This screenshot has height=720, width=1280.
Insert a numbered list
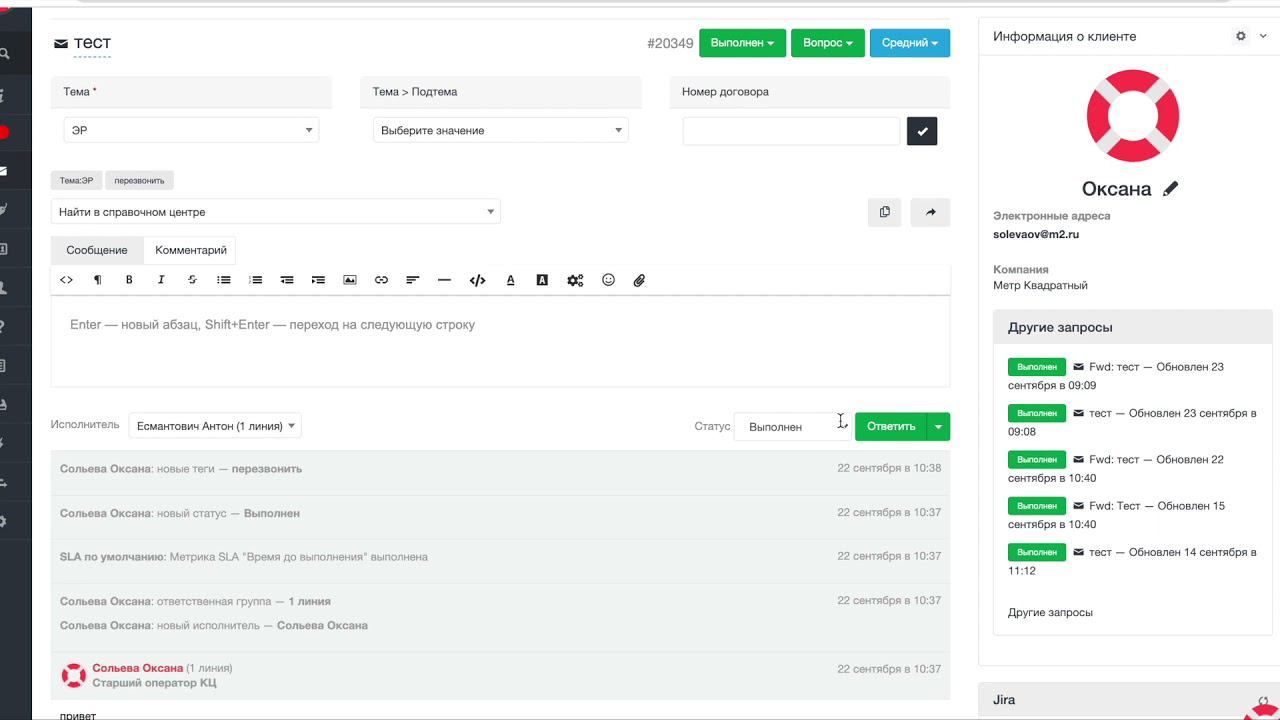pos(256,280)
